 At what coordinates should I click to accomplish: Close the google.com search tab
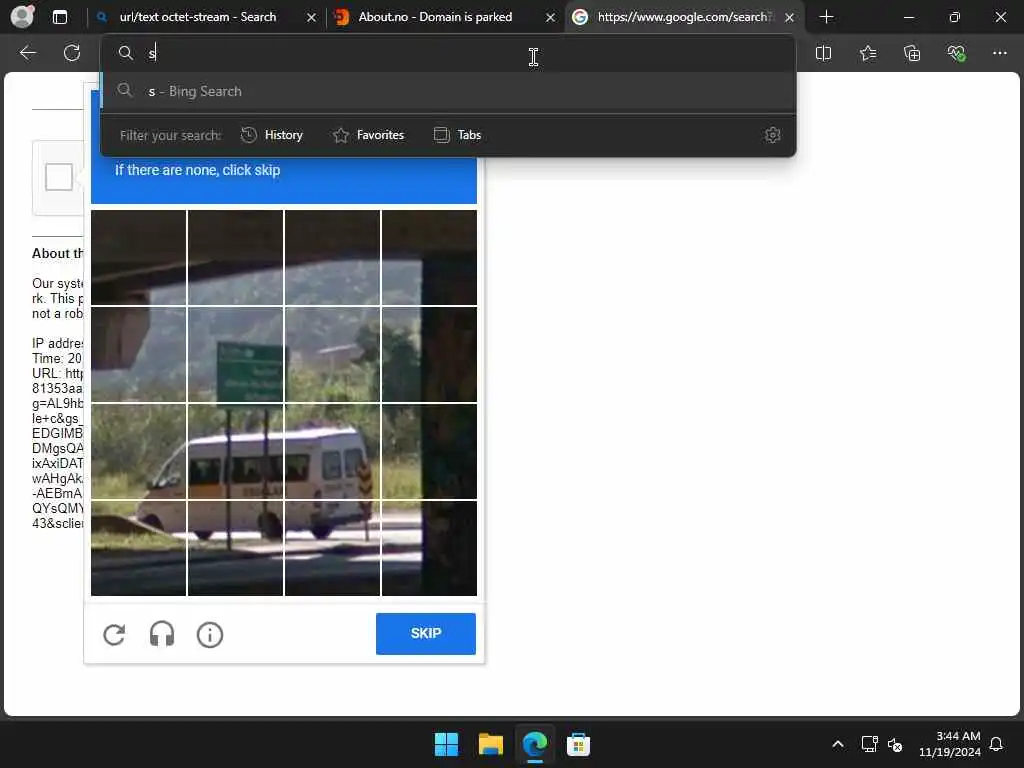click(790, 18)
